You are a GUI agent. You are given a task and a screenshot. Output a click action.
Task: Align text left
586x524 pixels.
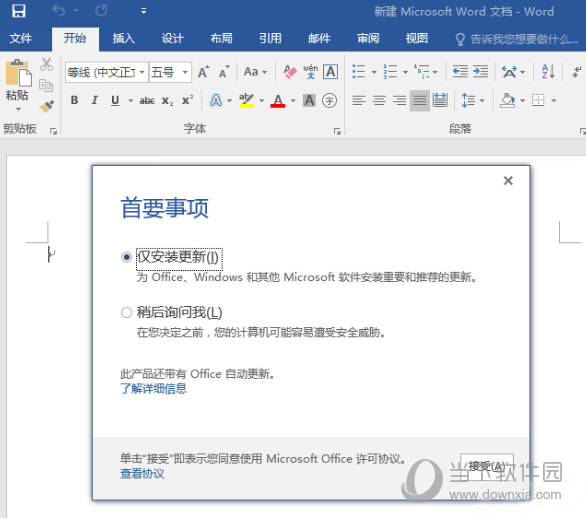click(x=359, y=100)
